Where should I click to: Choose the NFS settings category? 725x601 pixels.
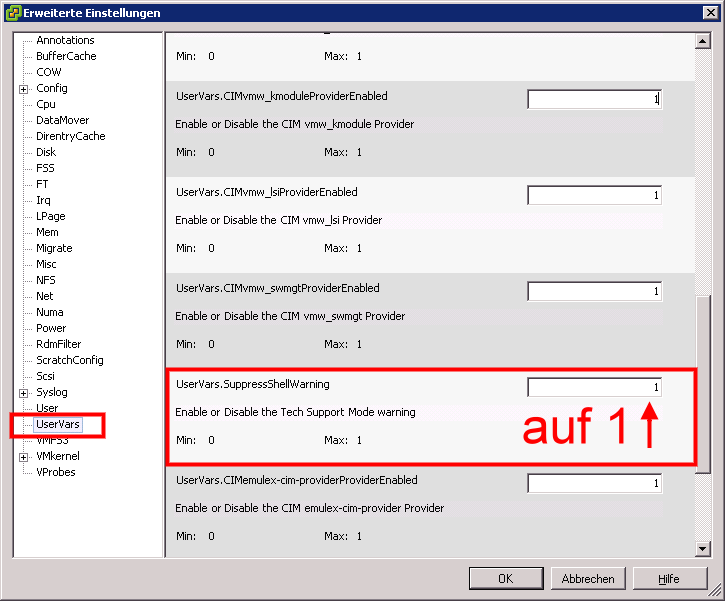46,280
